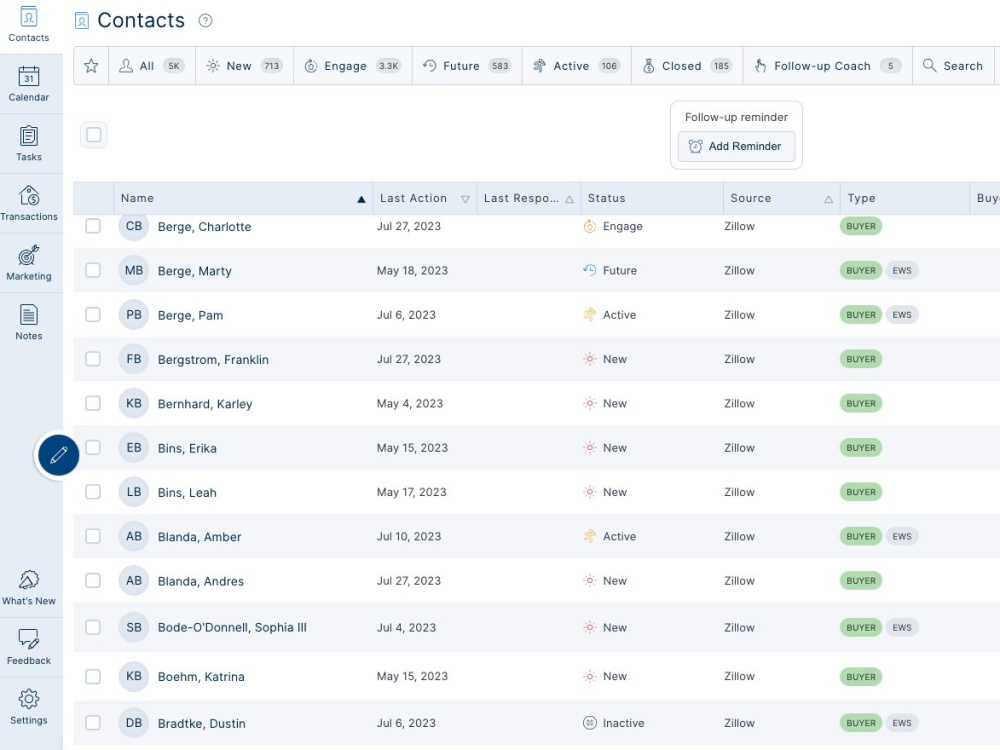1000x750 pixels.
Task: Click the Type column header
Action: [x=904, y=198]
